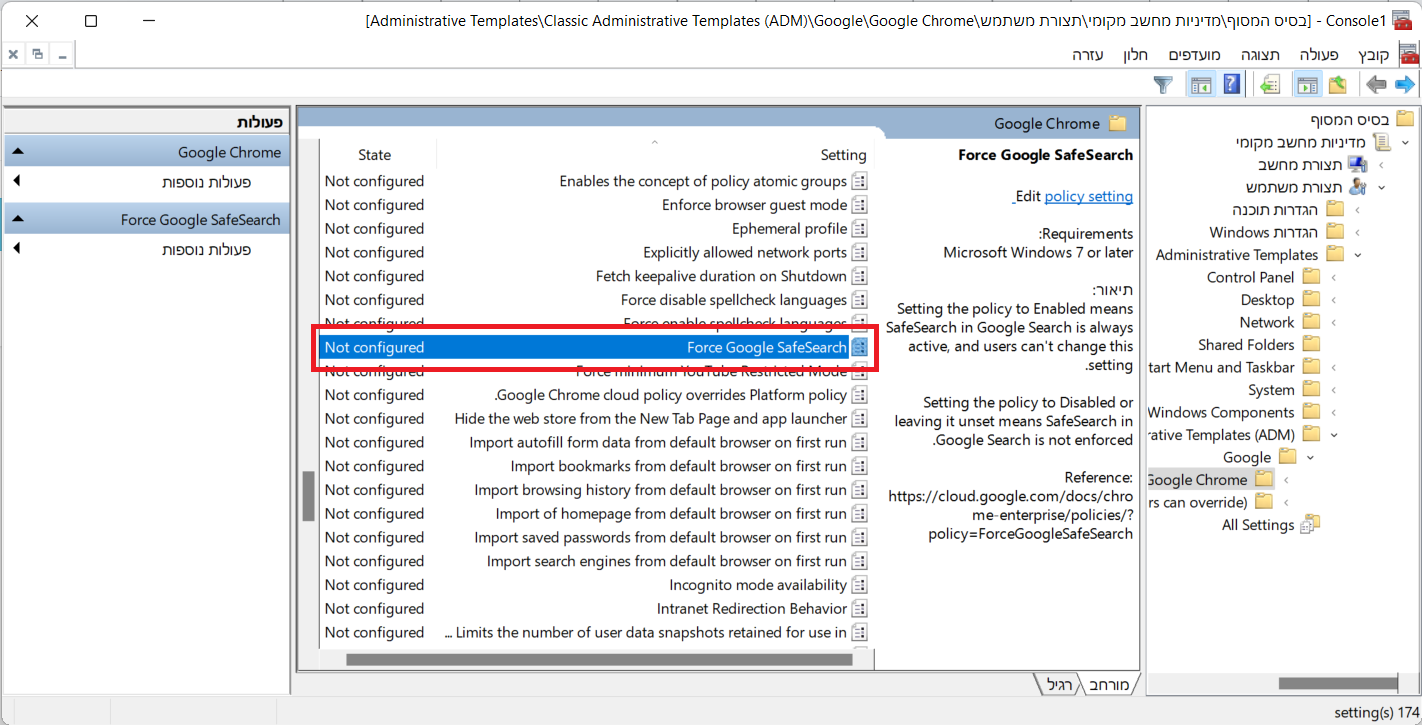Screen dimensions: 1422x725
Task: Open the עזרה menu
Action: point(1087,54)
